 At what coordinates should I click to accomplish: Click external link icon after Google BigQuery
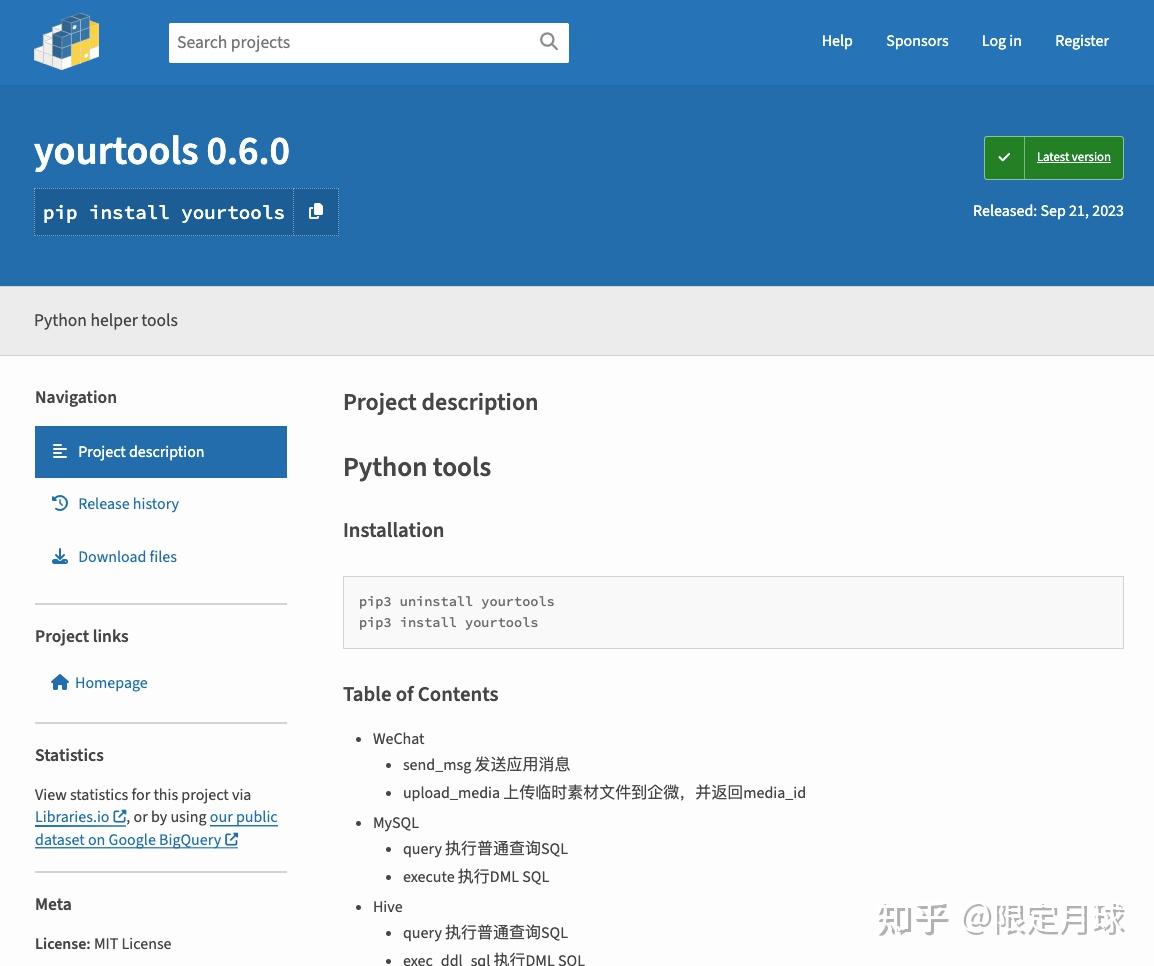(x=231, y=840)
